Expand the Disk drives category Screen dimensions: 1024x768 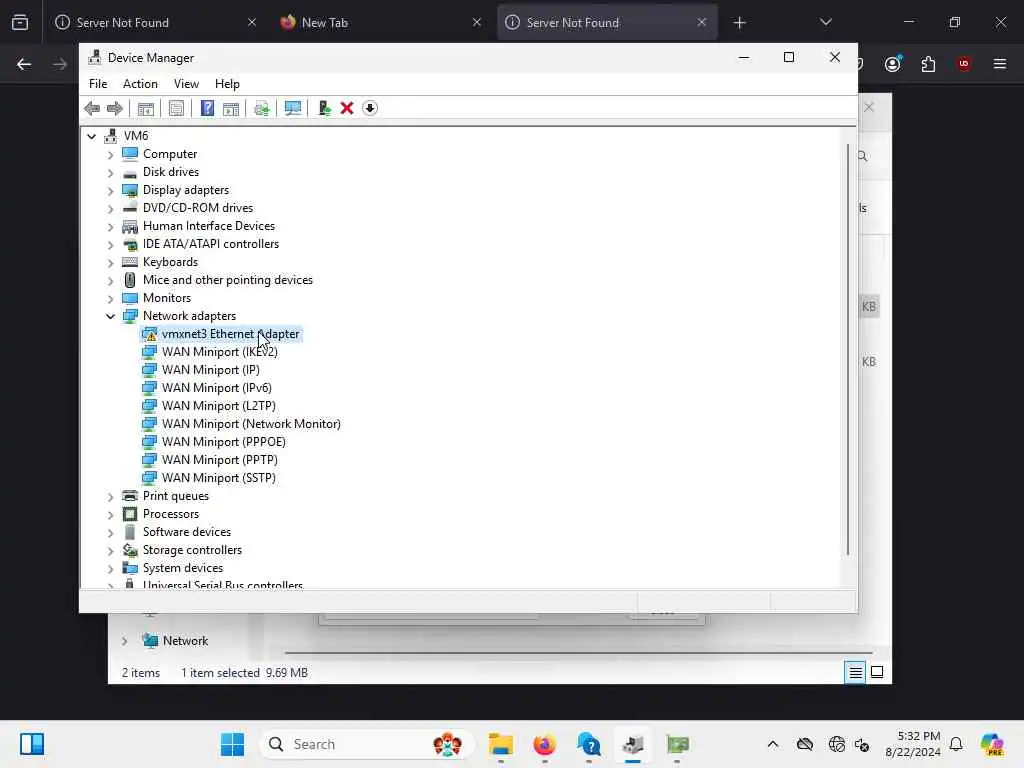110,173
